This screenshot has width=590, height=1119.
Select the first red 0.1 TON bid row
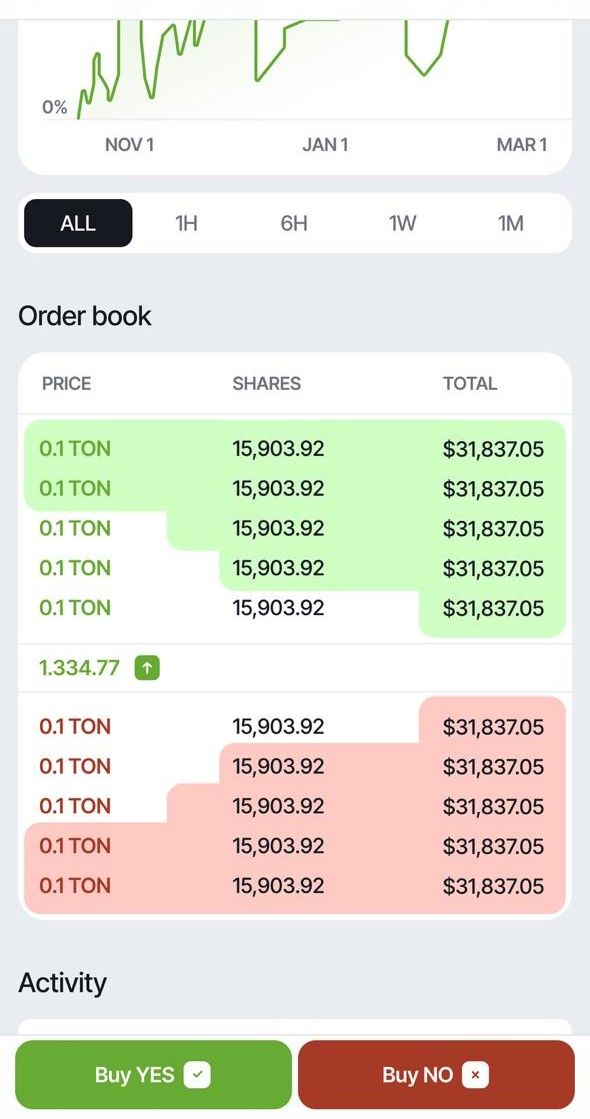tap(294, 727)
